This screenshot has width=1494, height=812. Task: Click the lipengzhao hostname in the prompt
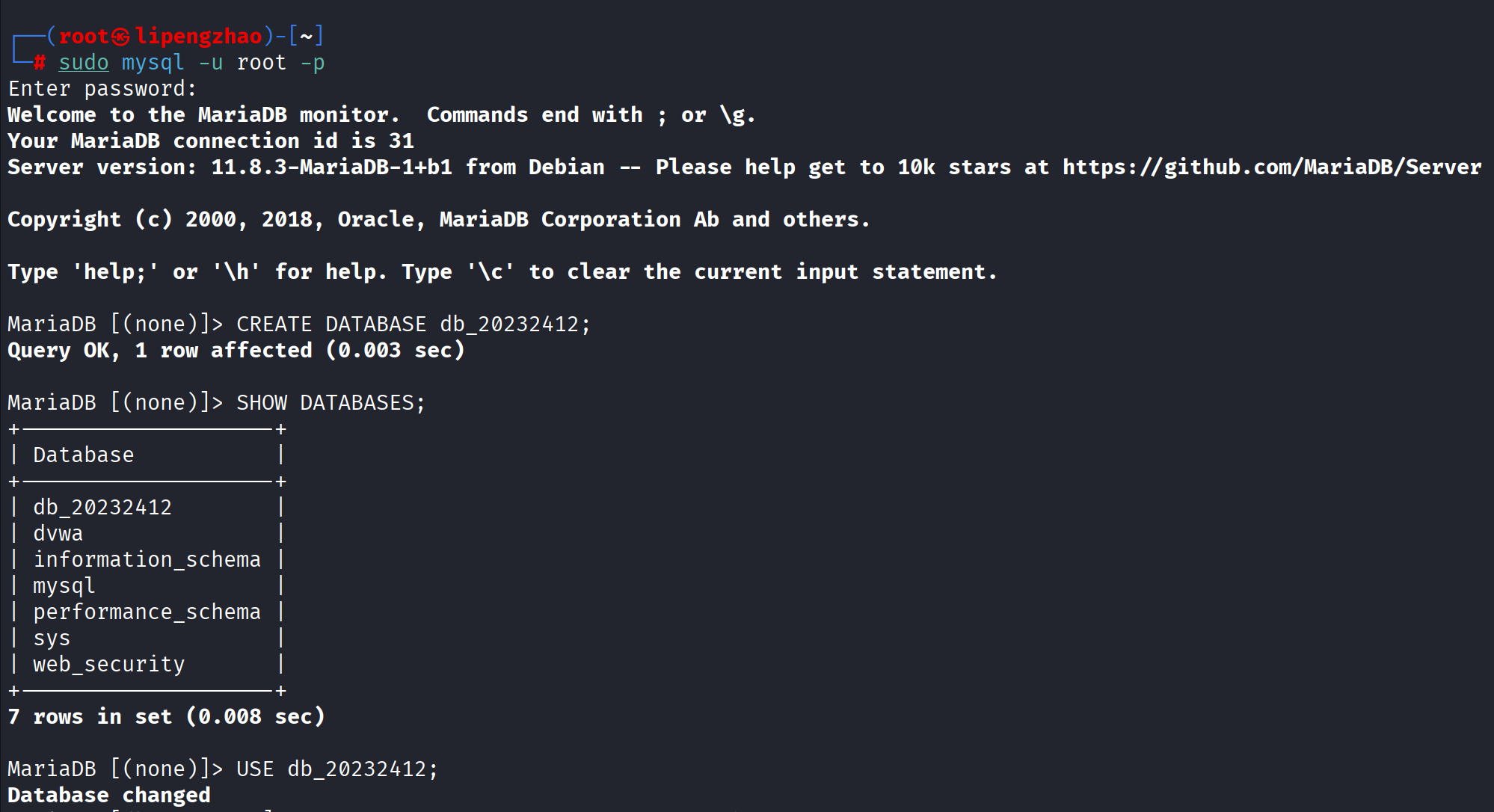[199, 36]
